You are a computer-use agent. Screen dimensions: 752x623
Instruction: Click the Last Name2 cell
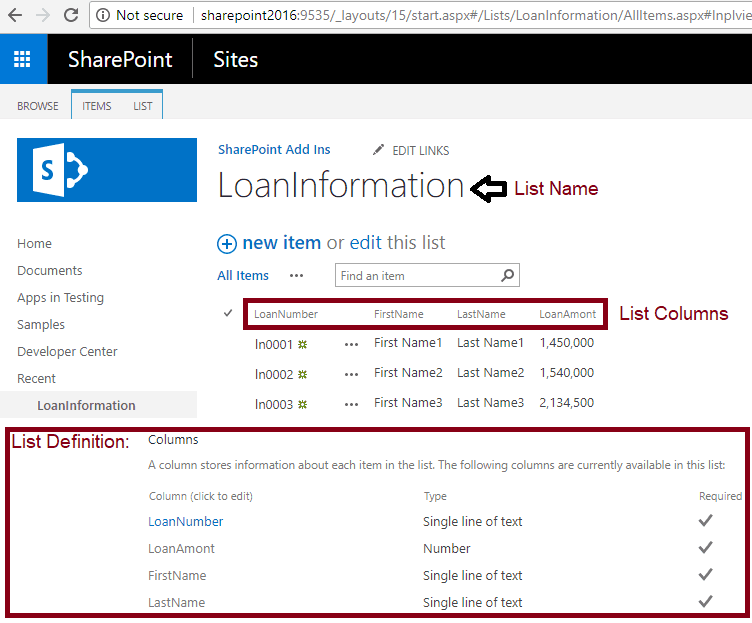pyautogui.click(x=490, y=372)
